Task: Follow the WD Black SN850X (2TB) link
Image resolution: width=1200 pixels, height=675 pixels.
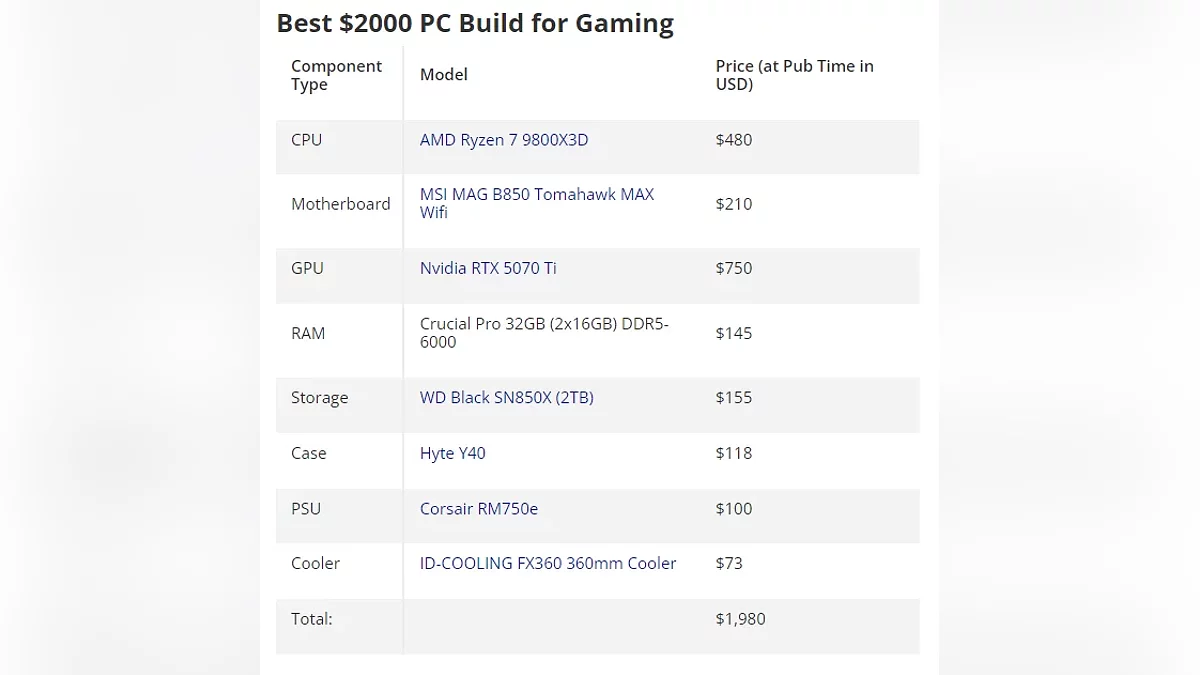Action: 506,397
